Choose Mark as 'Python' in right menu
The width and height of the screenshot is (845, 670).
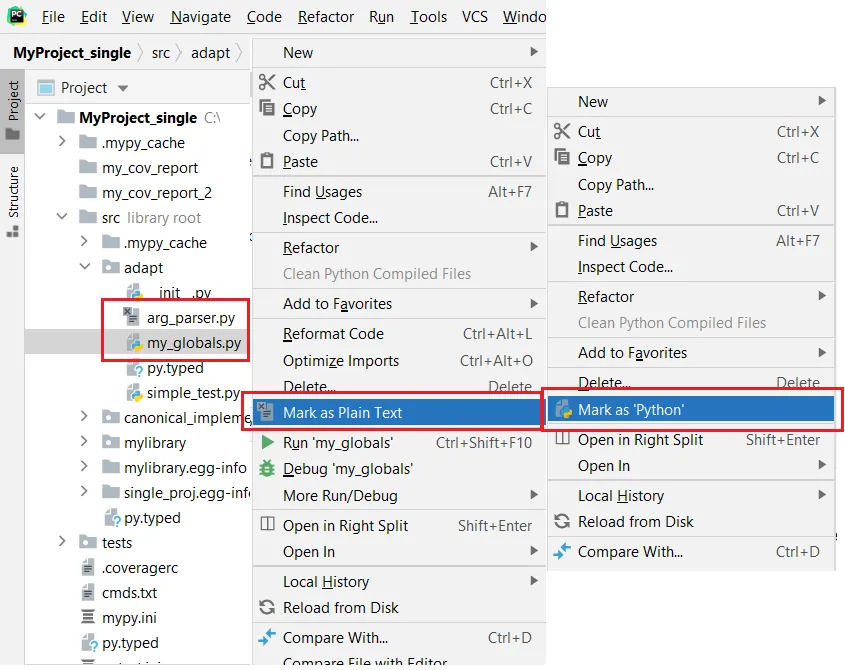[691, 410]
